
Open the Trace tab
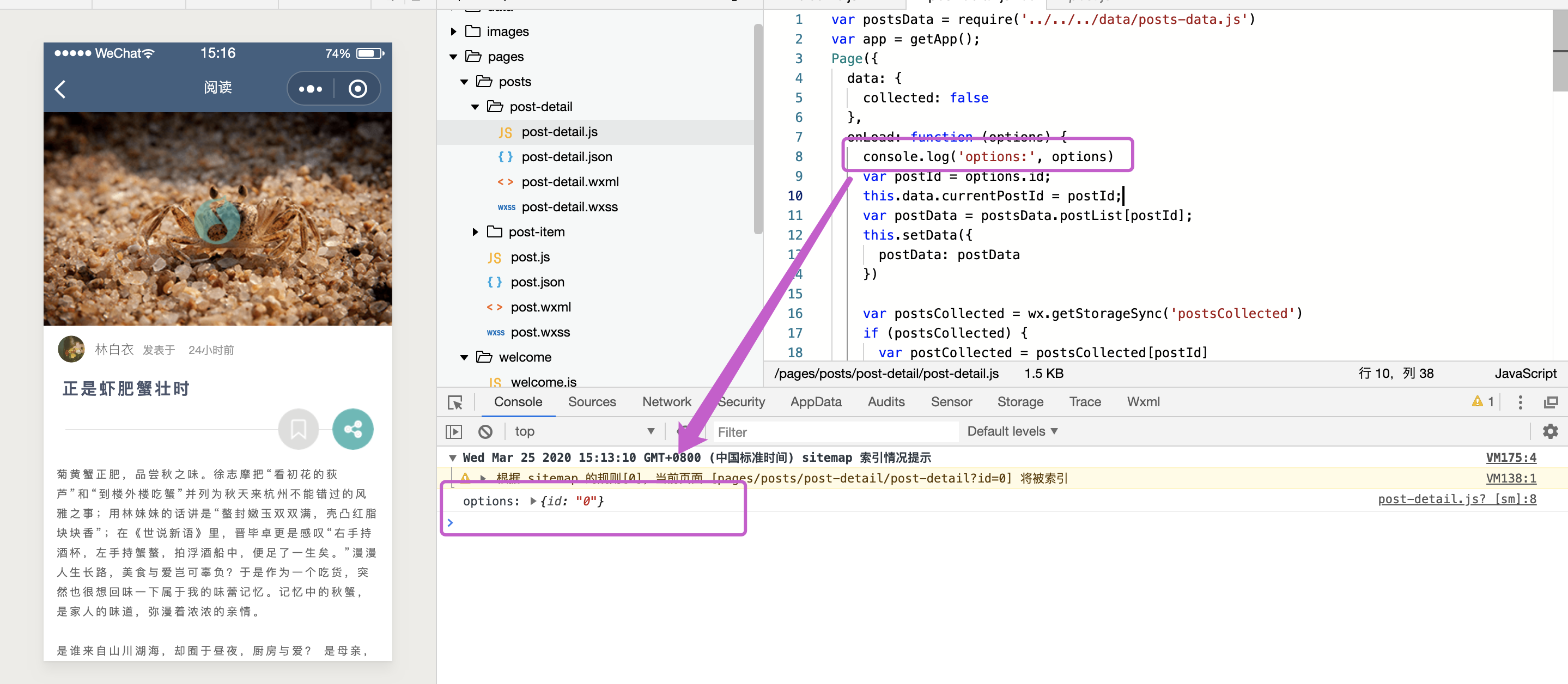point(1085,402)
